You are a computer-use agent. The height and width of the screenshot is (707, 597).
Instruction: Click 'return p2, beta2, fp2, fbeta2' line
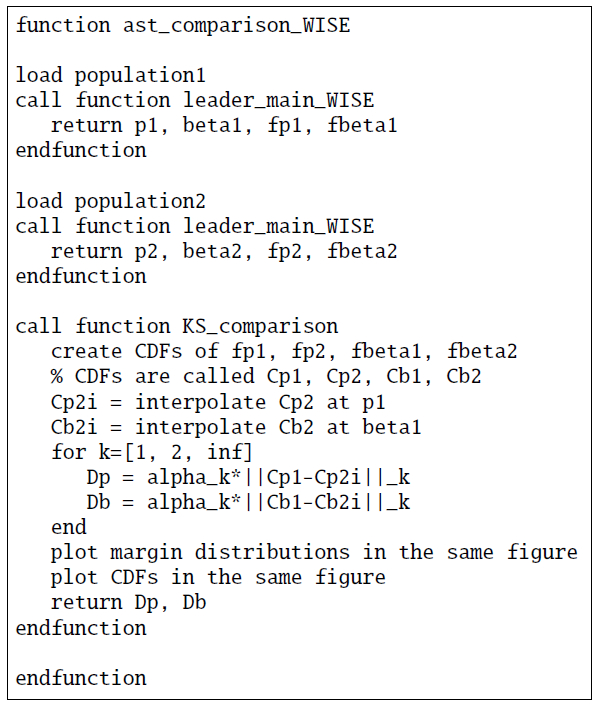coord(224,251)
